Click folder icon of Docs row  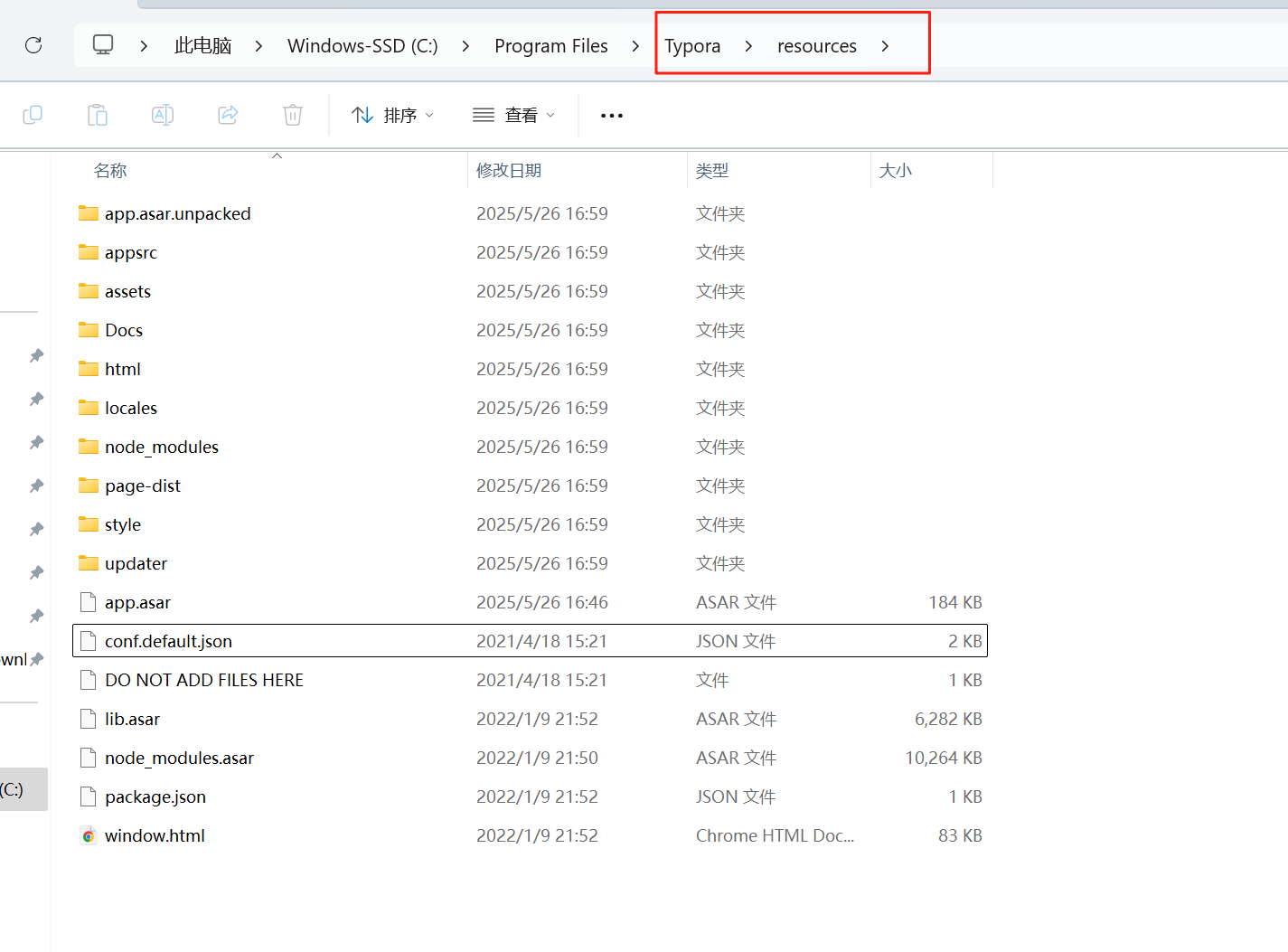[x=88, y=330]
